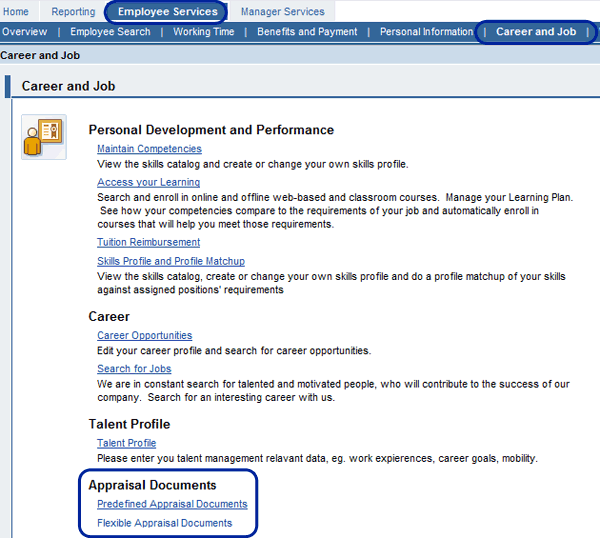This screenshot has width=600, height=538.
Task: Navigate to Employee Search
Action: 110,32
